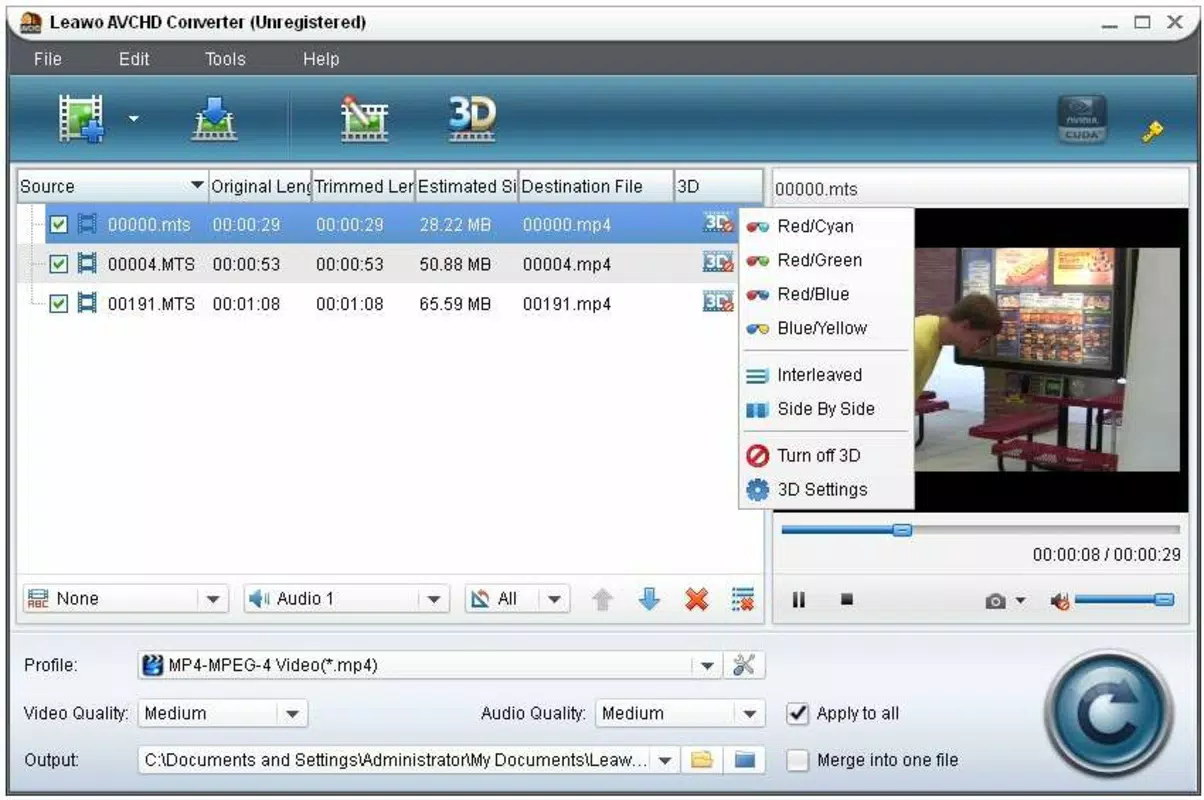The width and height of the screenshot is (1204, 800).
Task: Click the 3D icon for 00000.mts row
Action: point(718,224)
